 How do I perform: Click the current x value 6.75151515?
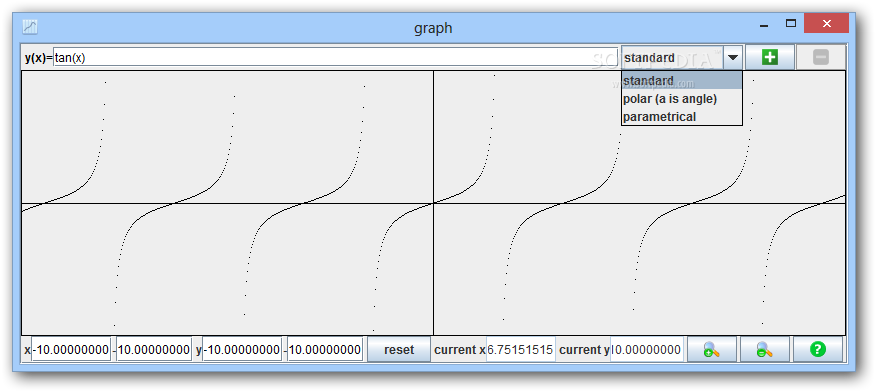click(x=520, y=350)
